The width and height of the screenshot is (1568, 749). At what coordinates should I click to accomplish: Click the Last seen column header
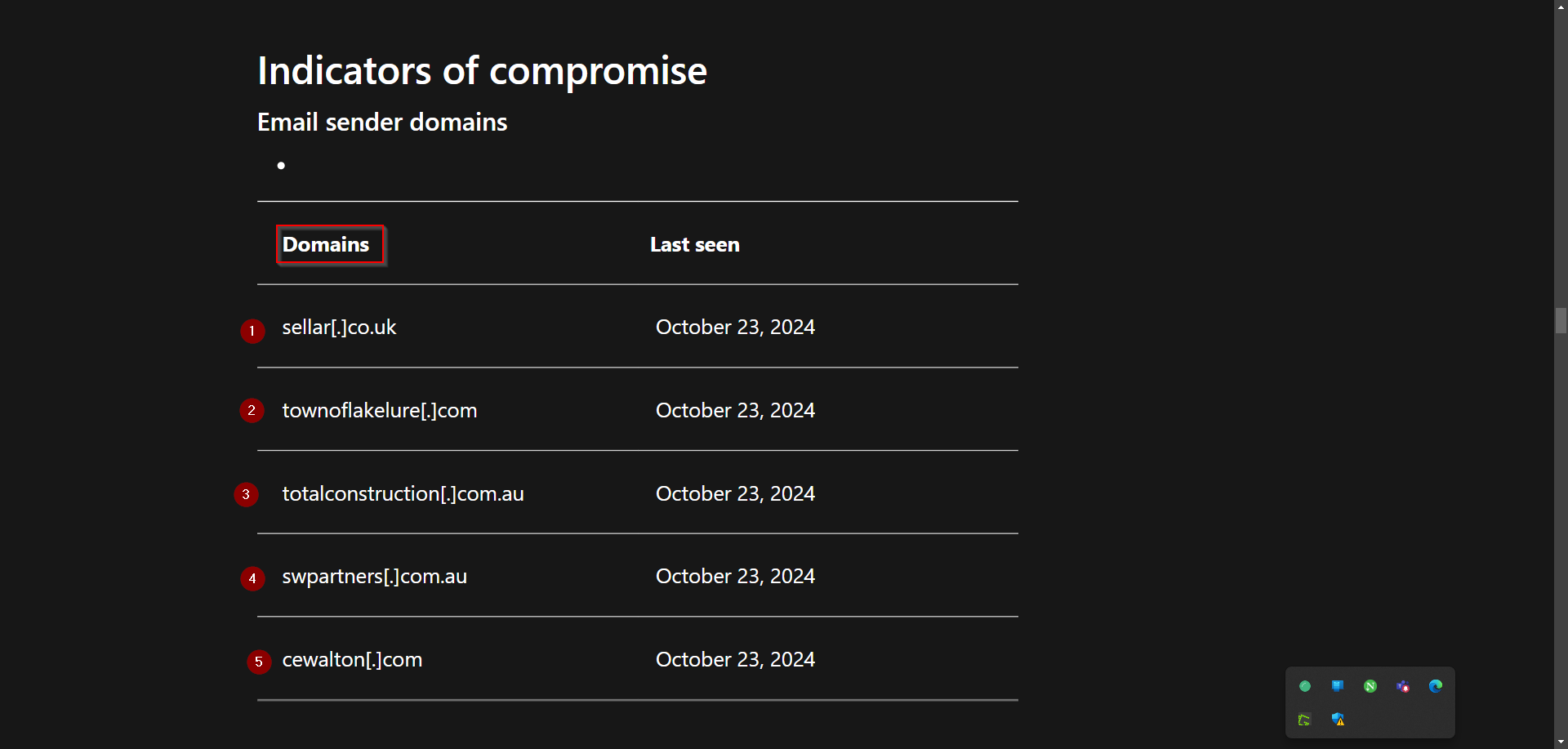pos(694,244)
